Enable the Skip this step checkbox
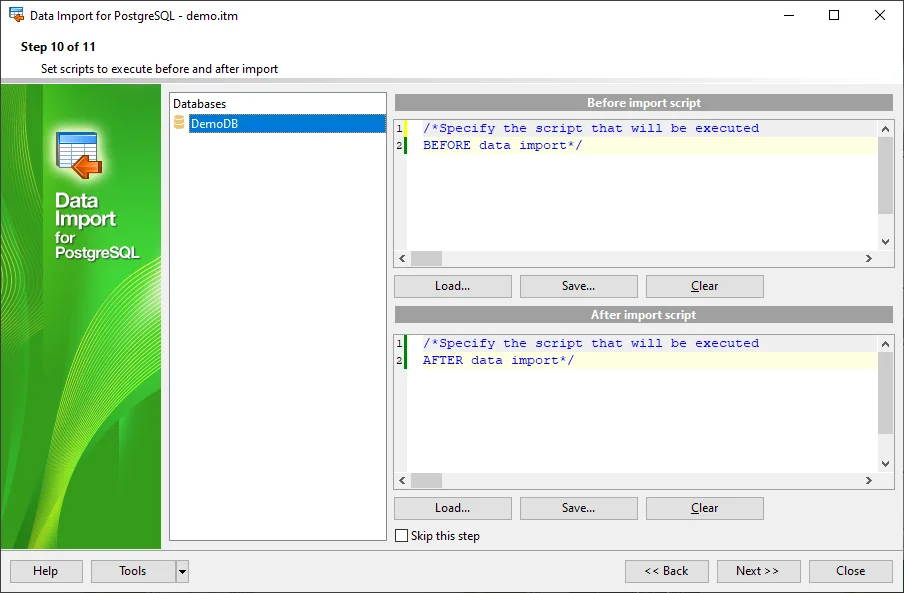This screenshot has height=593, width=904. click(x=402, y=536)
